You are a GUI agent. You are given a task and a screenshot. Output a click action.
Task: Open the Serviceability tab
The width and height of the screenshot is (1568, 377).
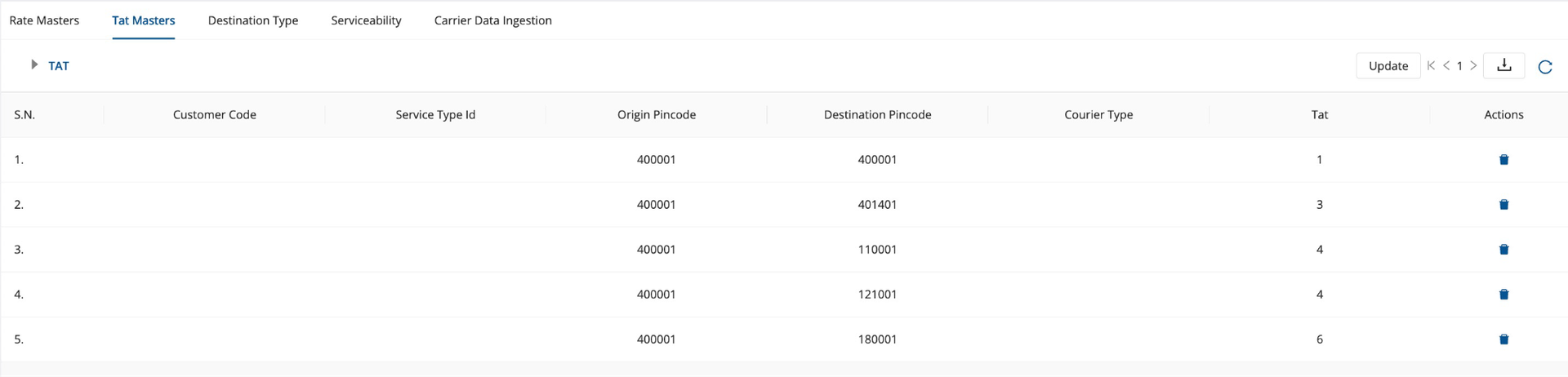(x=366, y=20)
